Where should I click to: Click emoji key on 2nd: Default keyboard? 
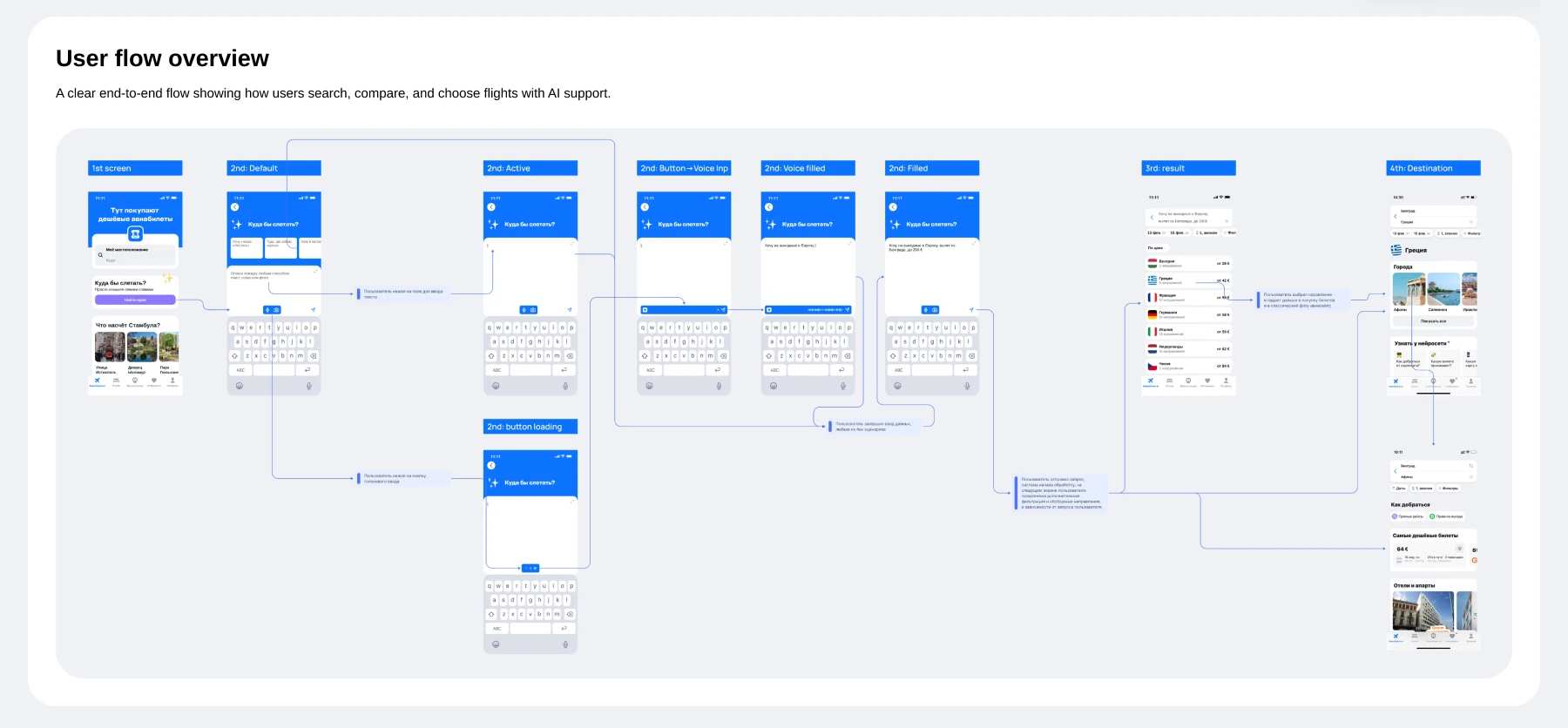(x=240, y=386)
